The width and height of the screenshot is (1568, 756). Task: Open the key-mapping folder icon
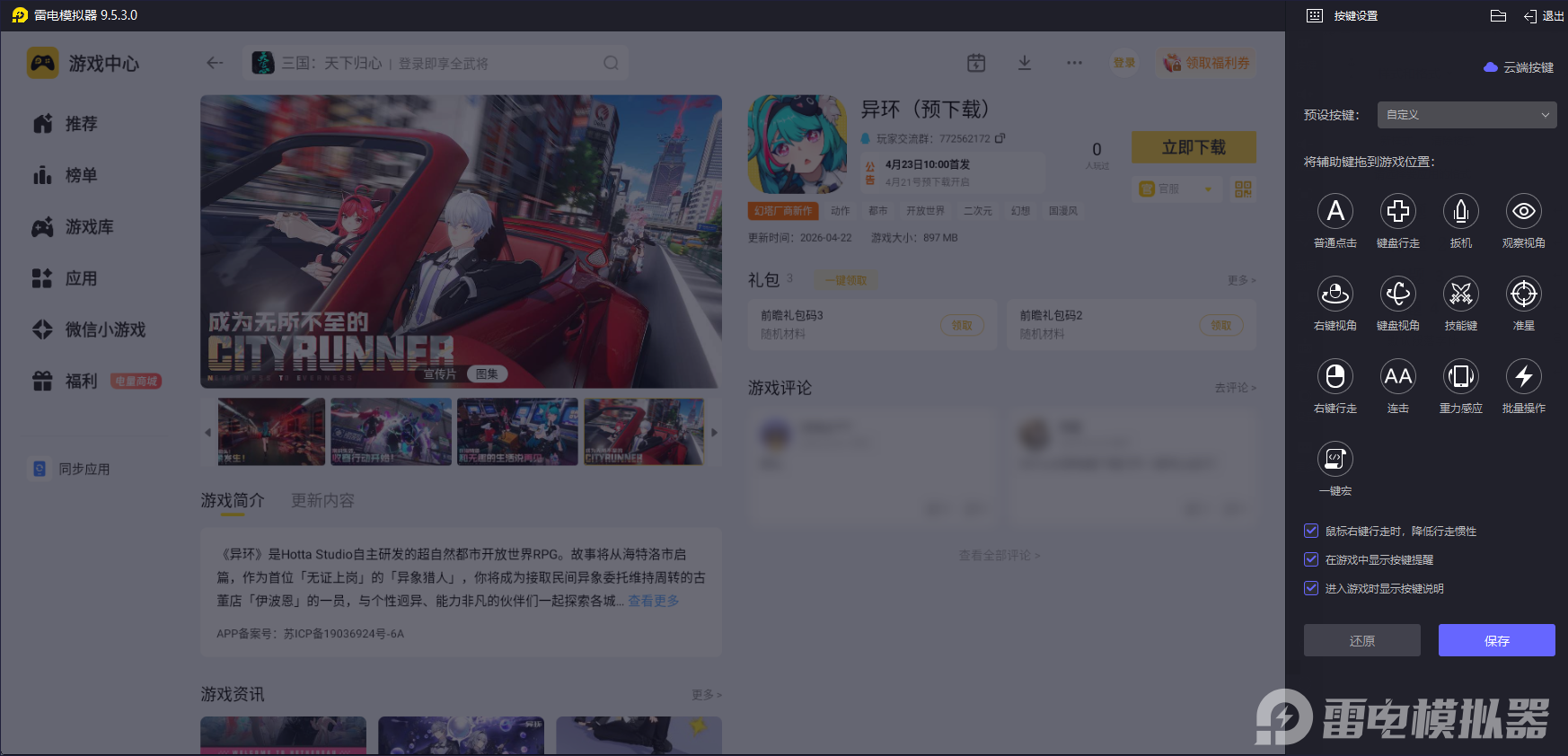point(1498,16)
